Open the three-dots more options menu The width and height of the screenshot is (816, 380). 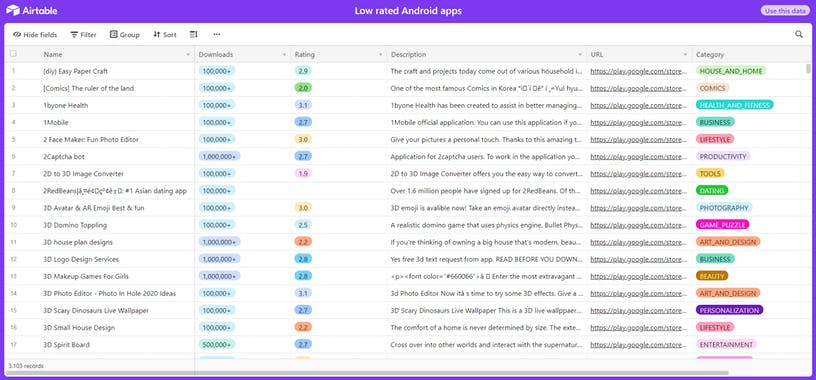217,34
